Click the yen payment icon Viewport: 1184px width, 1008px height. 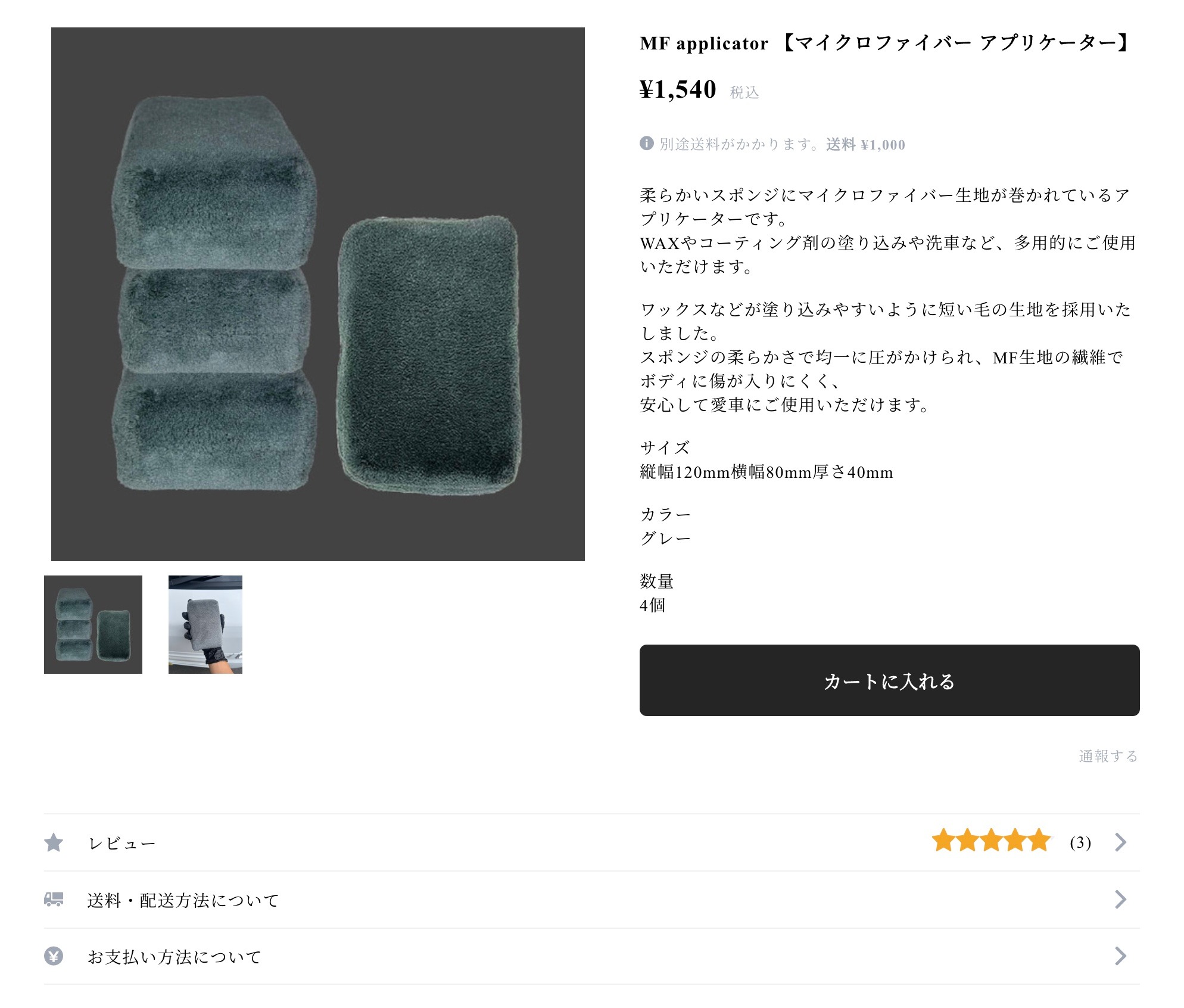point(54,956)
